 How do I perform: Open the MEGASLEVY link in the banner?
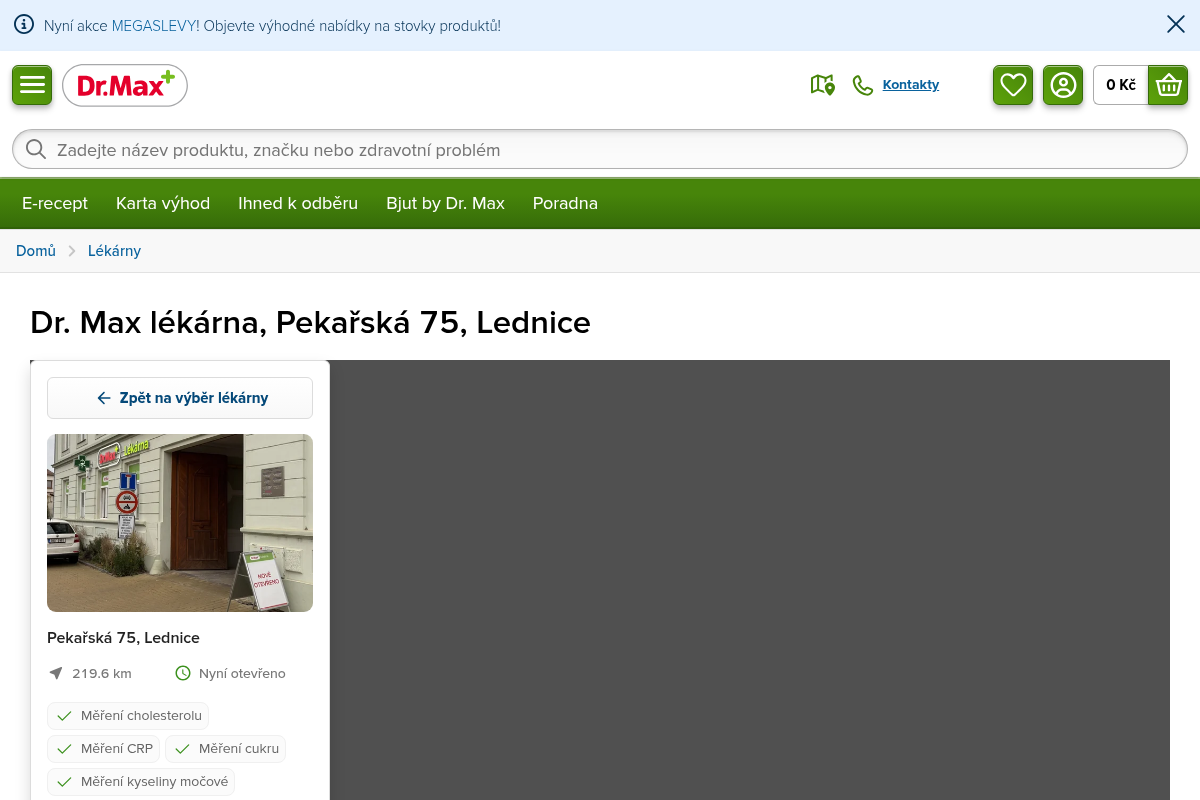coord(155,26)
